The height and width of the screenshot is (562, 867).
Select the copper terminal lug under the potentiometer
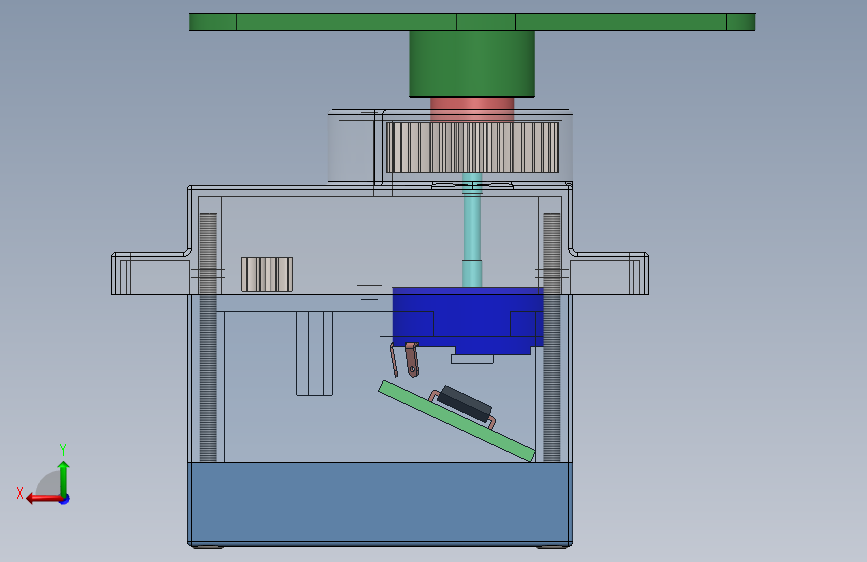point(412,360)
